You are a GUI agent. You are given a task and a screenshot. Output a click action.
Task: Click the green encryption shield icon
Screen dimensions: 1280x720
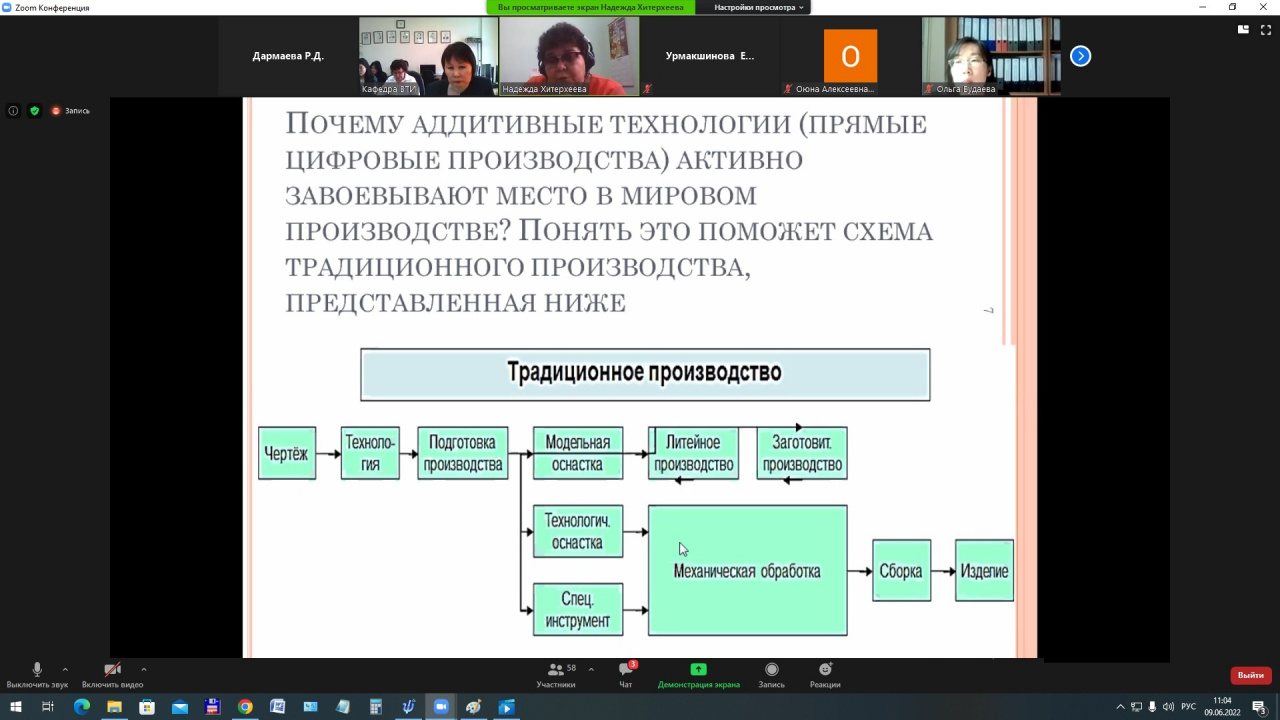coord(34,111)
